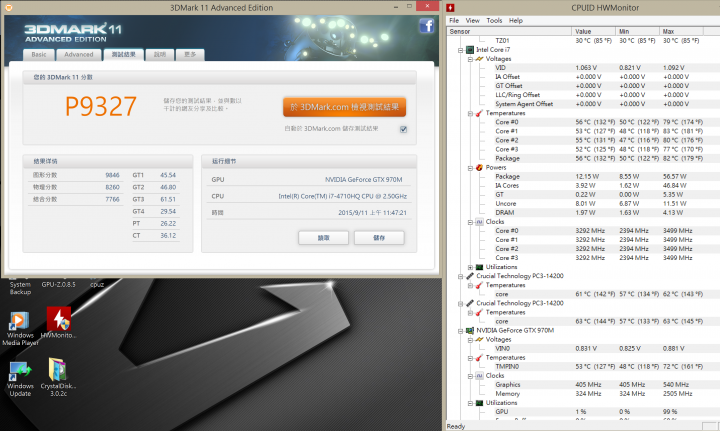Select NVIDIA GeForce GTX 970M card icon
720x431 pixels.
(x=470, y=330)
